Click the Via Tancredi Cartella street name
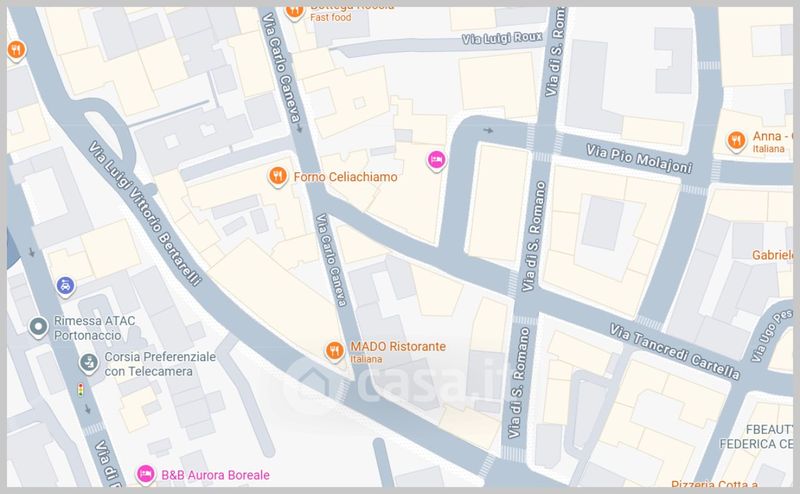The image size is (800, 494). tap(674, 352)
